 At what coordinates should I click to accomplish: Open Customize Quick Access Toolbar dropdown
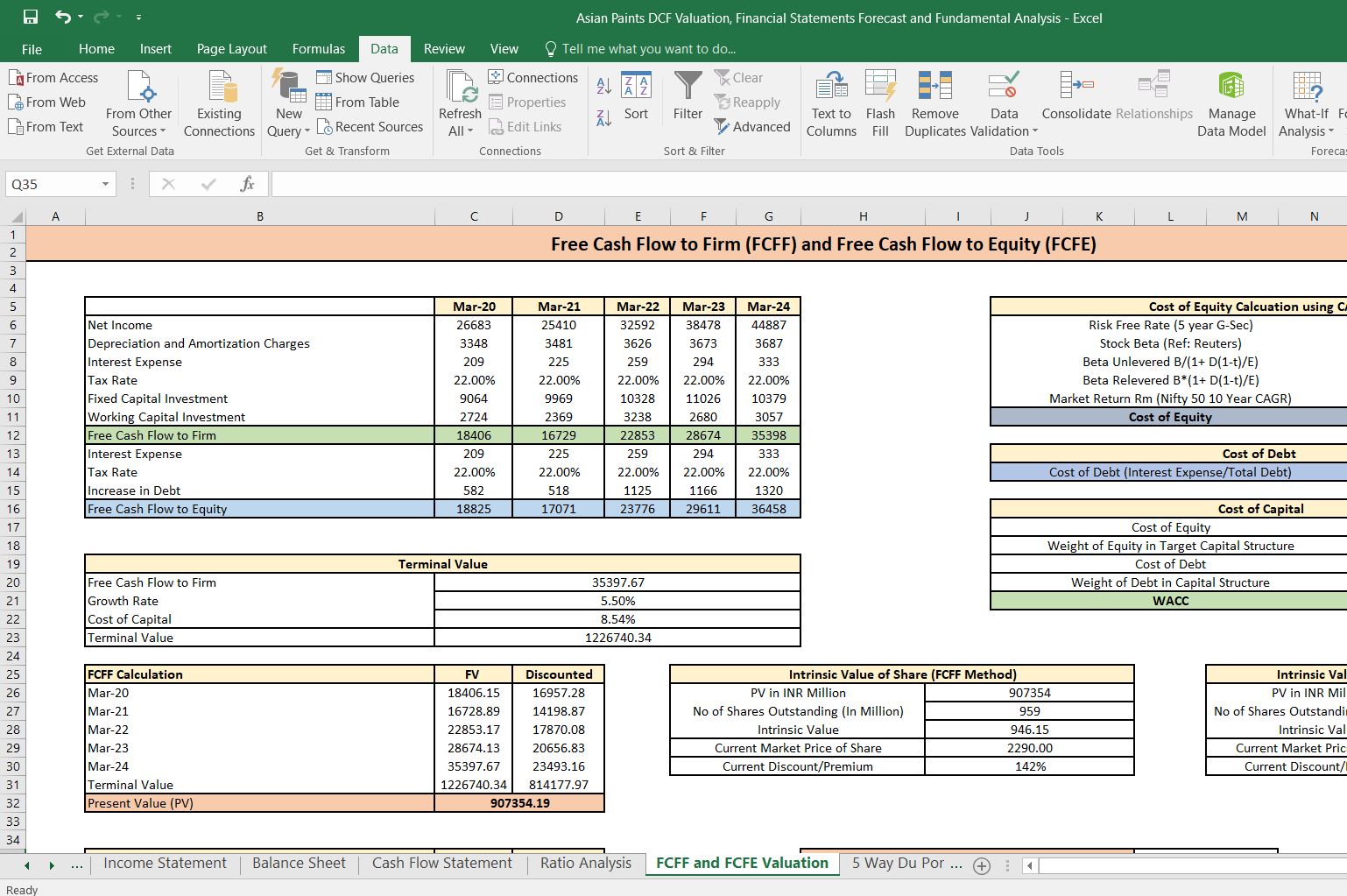coord(138,18)
